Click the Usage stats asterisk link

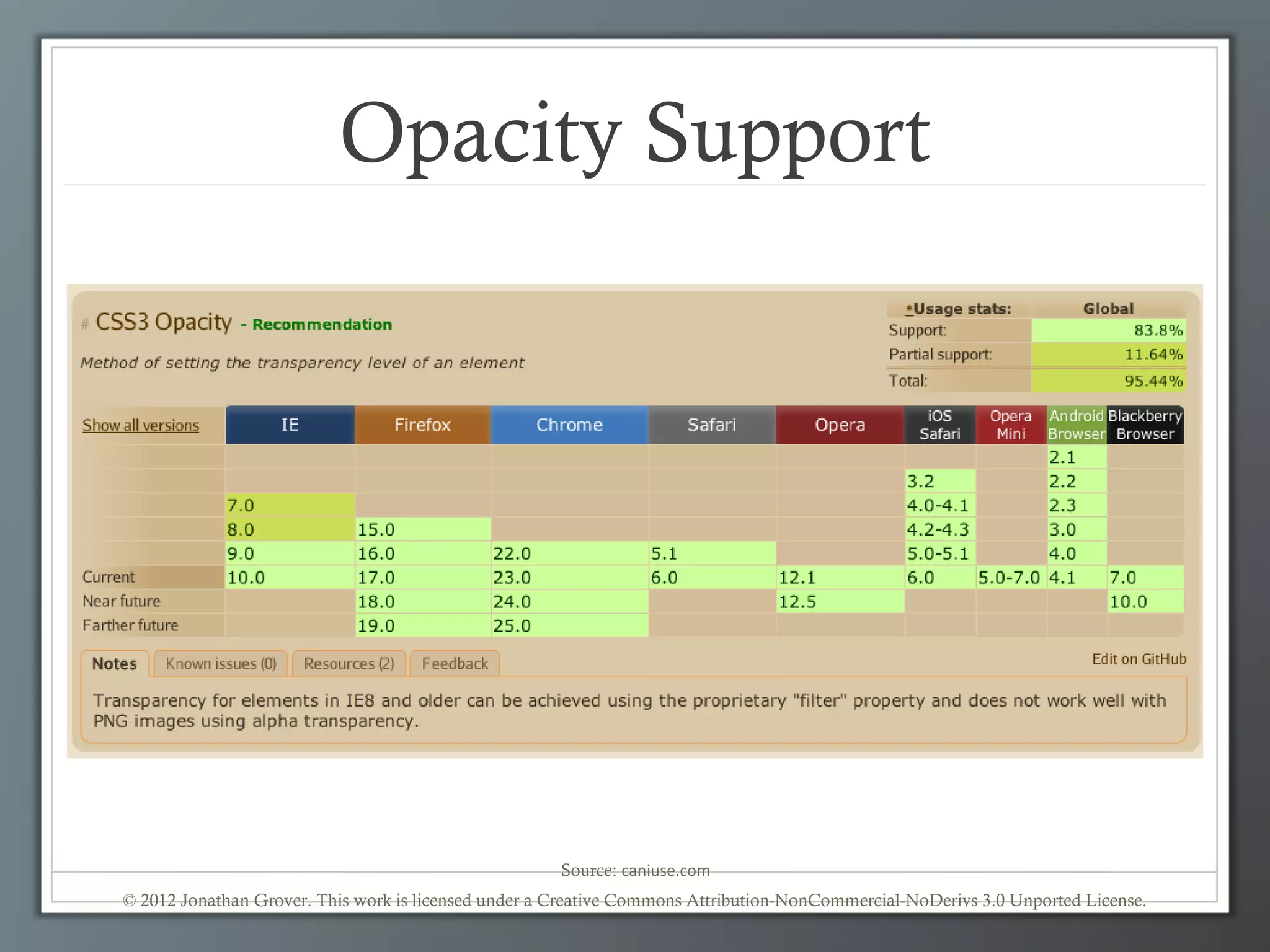(x=909, y=309)
